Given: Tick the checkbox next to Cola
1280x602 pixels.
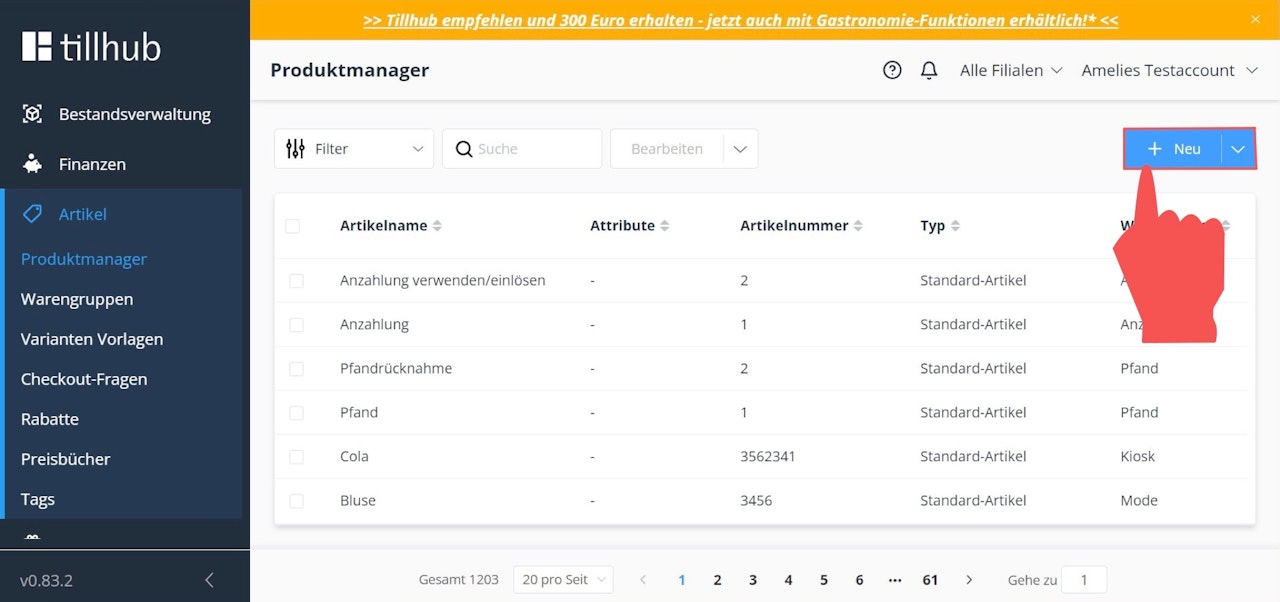Looking at the screenshot, I should pos(296,456).
